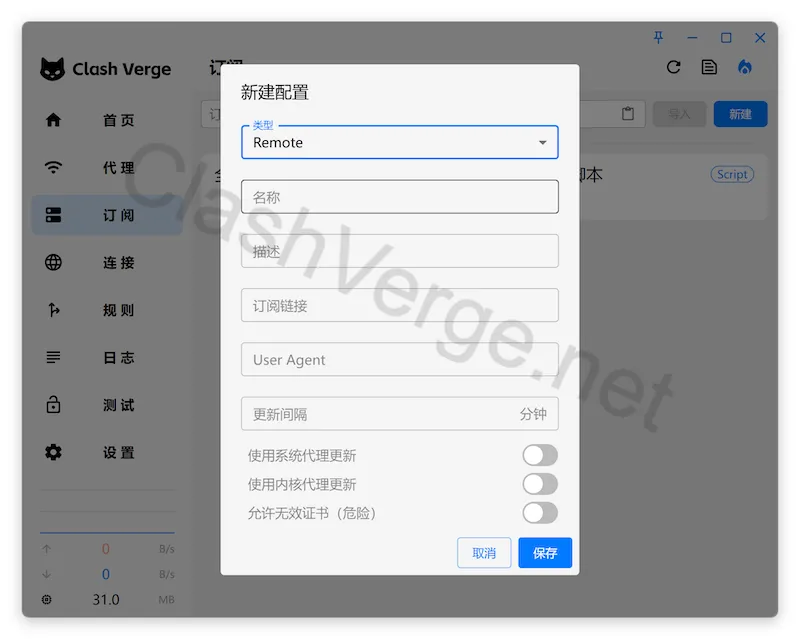Click the 保存 button
The width and height of the screenshot is (800, 639).
(545, 553)
